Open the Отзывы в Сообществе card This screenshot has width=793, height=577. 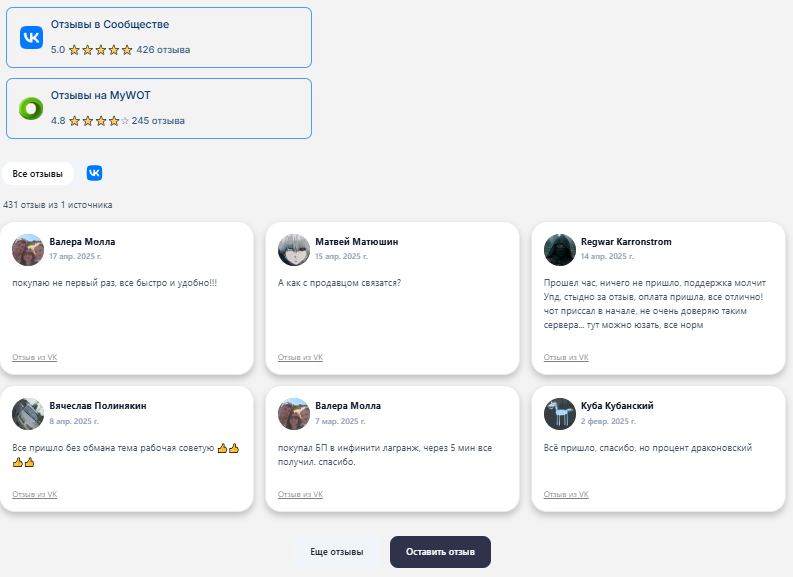(x=159, y=37)
